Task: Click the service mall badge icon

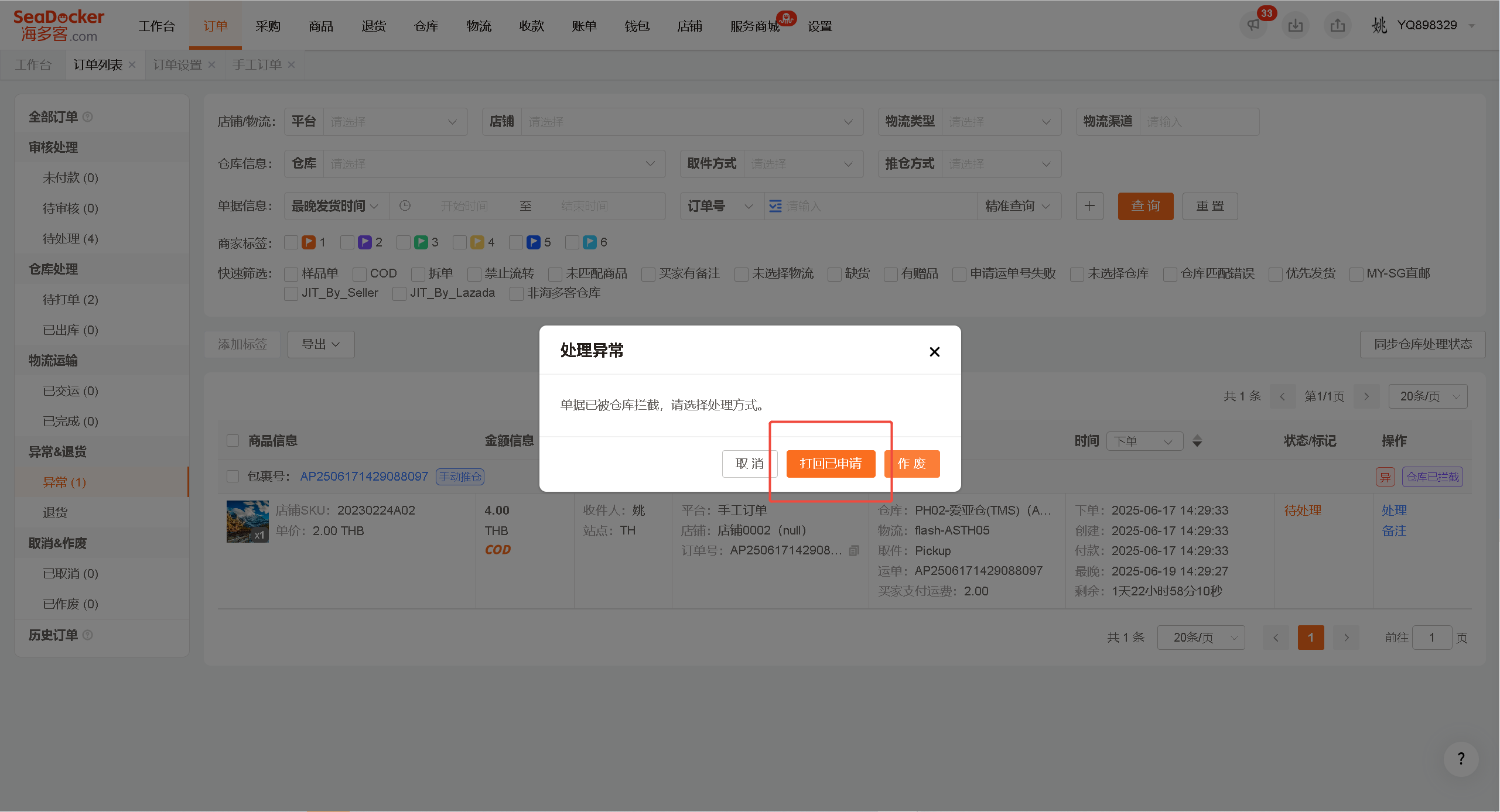Action: click(x=786, y=19)
